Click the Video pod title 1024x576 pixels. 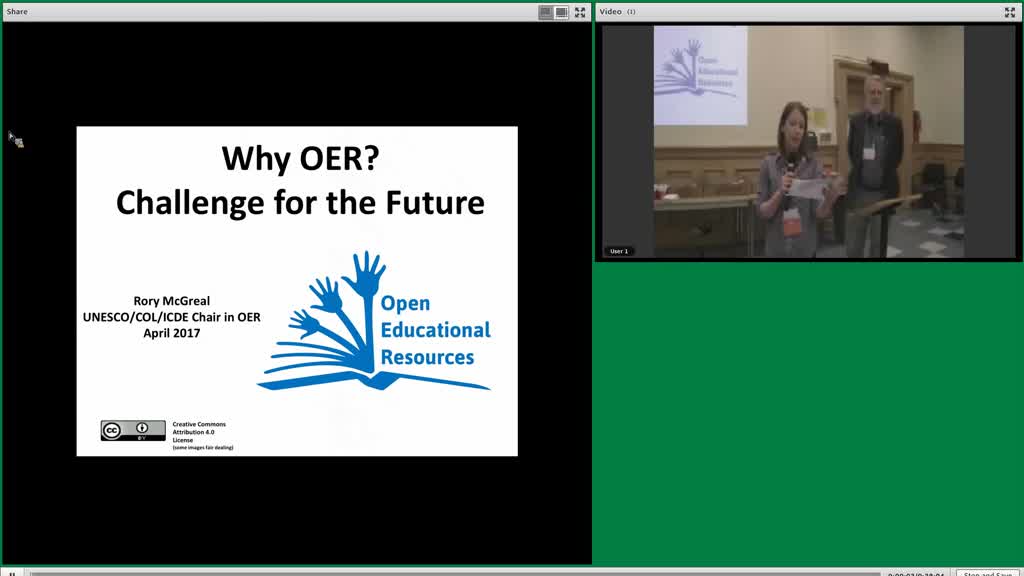click(611, 12)
